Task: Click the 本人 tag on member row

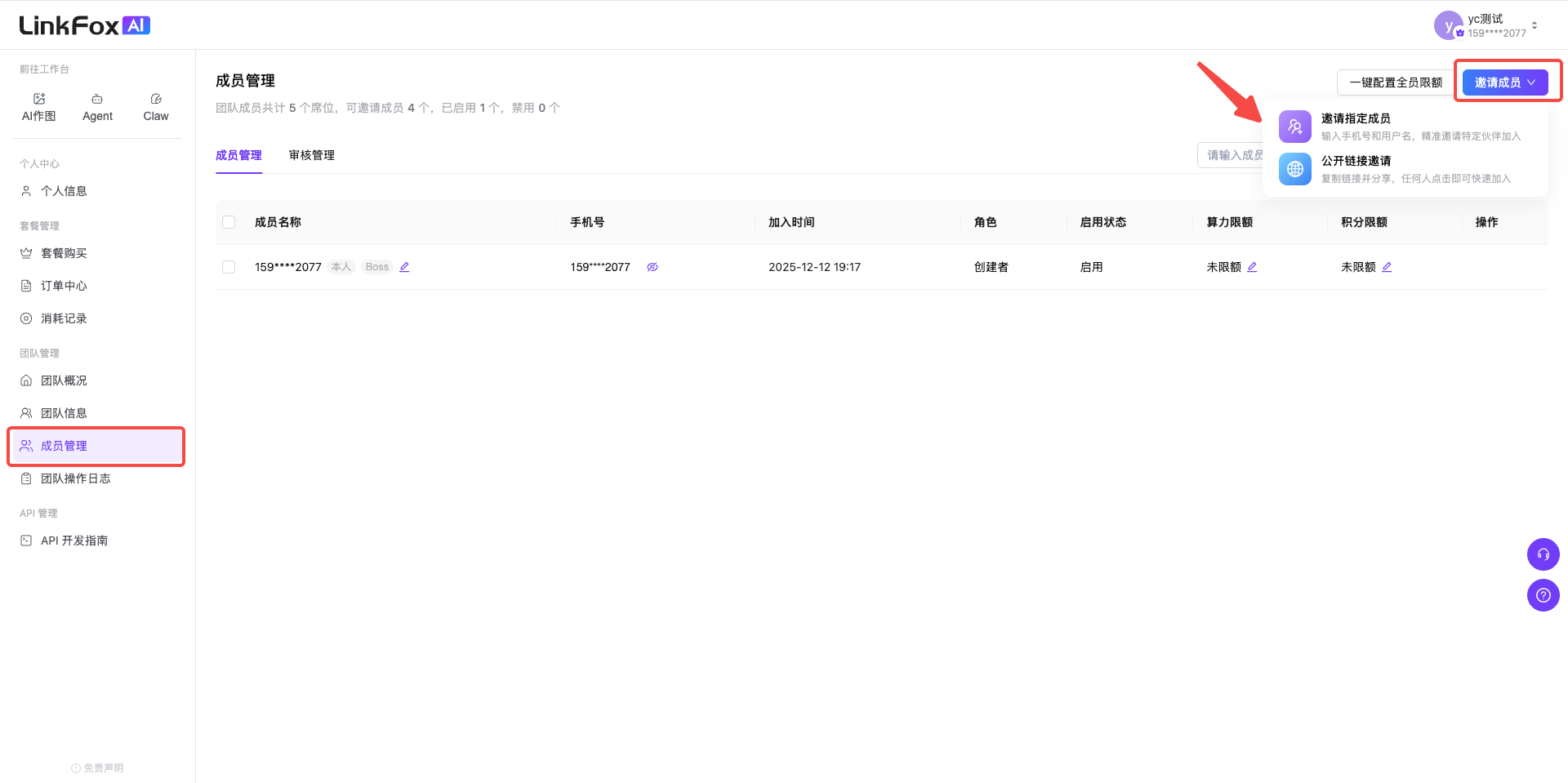Action: tap(341, 267)
